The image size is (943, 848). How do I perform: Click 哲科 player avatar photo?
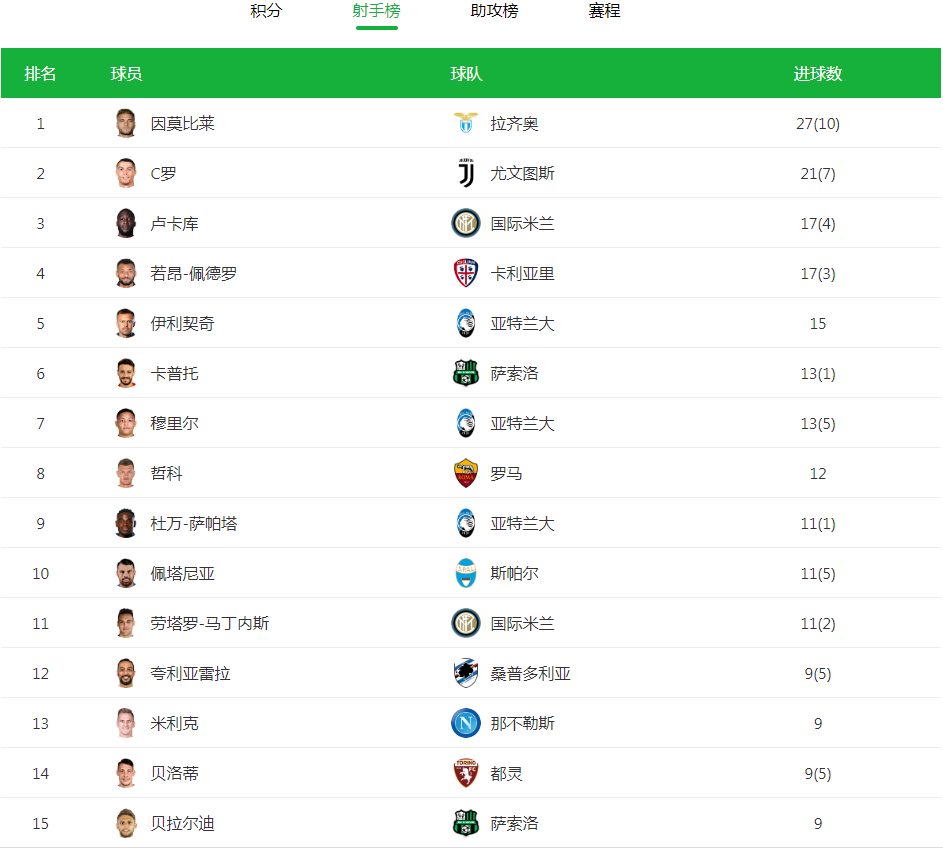pos(125,473)
